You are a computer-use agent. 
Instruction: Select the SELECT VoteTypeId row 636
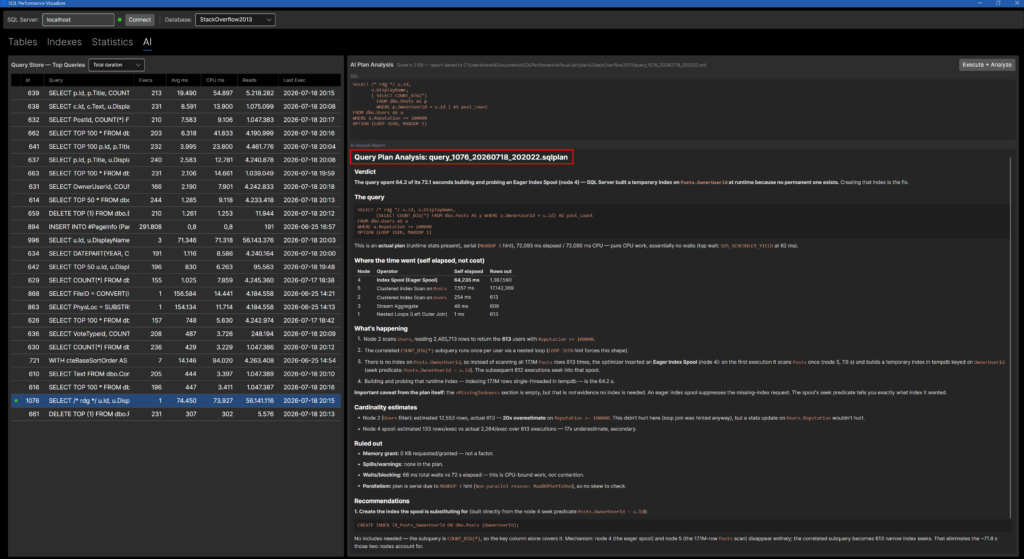click(x=176, y=334)
